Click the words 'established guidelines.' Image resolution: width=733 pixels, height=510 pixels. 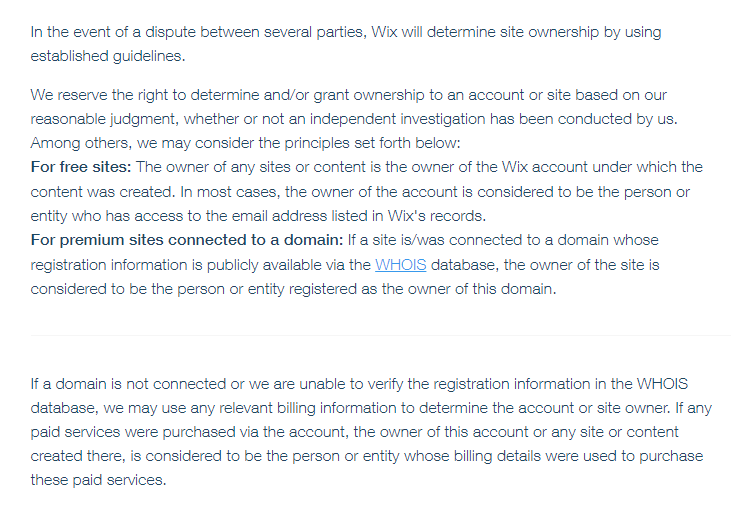[x=108, y=56]
